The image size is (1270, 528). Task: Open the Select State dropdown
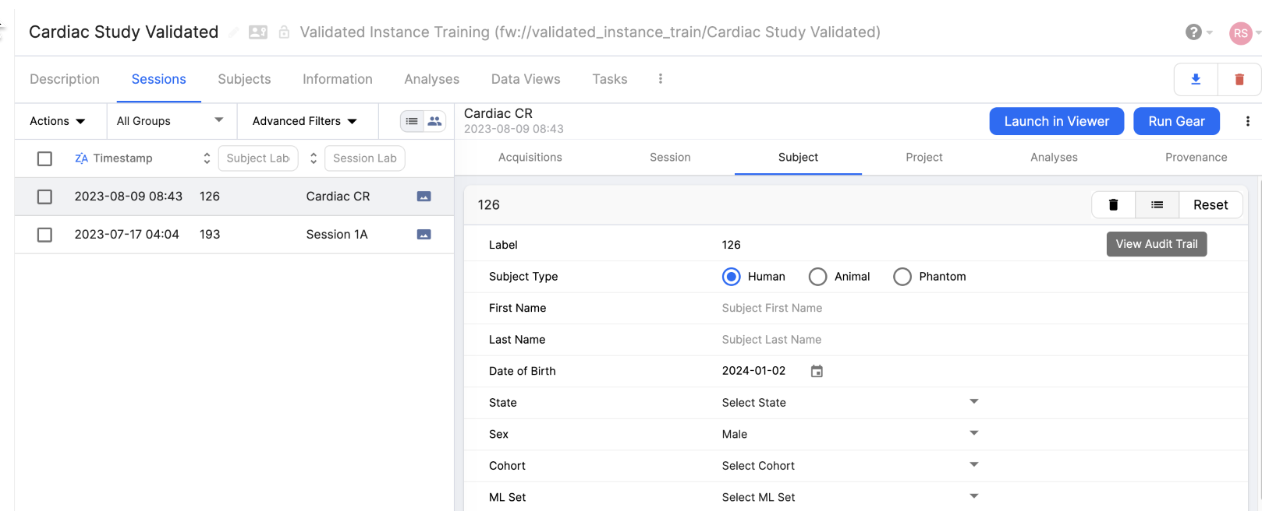tap(850, 403)
